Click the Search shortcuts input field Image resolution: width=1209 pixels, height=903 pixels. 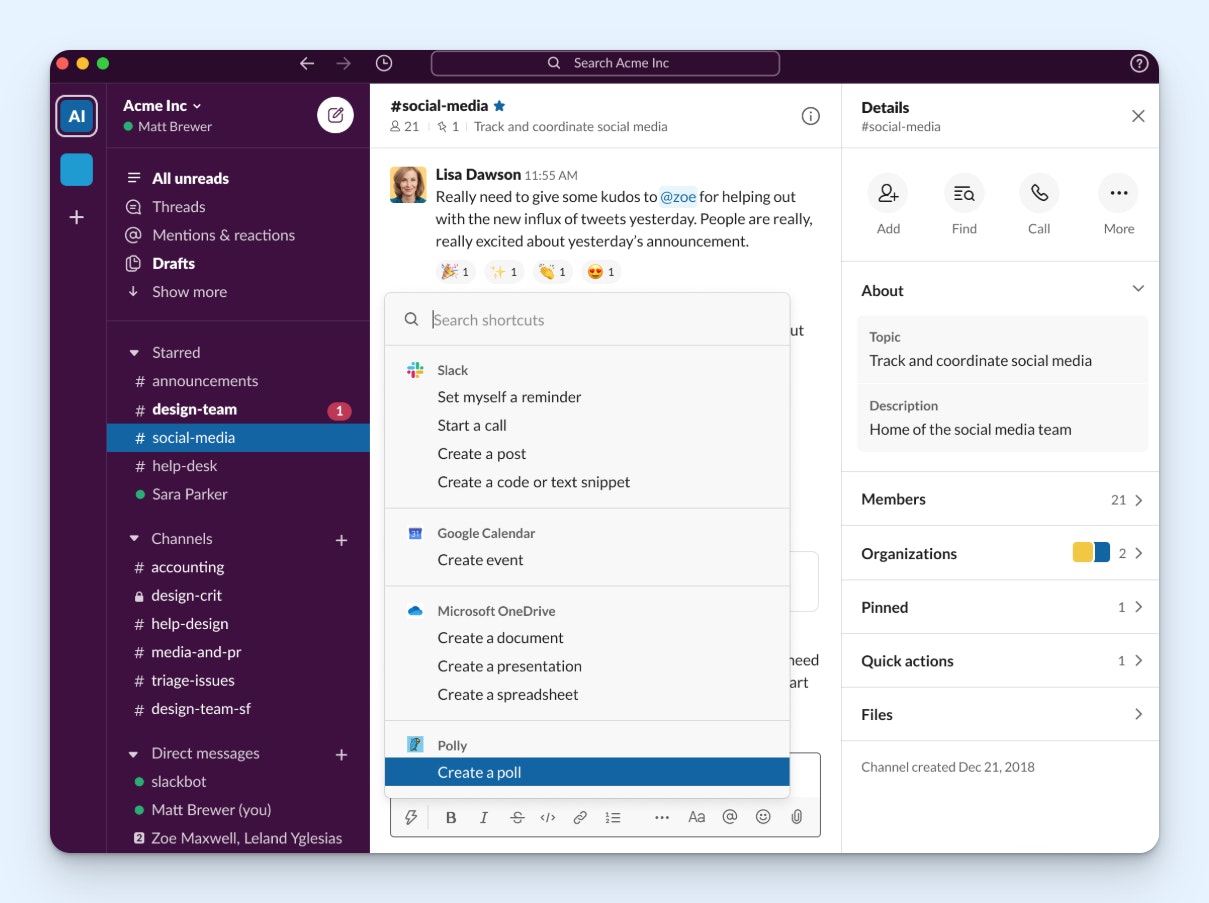tap(600, 320)
